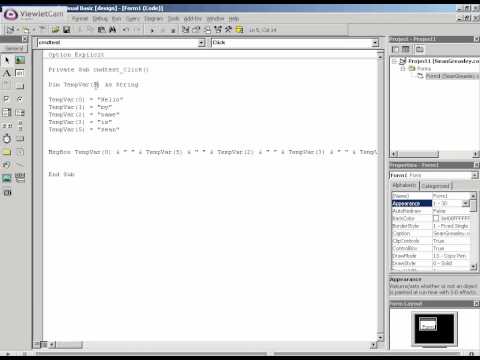This screenshot has height=360, width=480.
Task: Select the Pointer tool in toolbox
Action: pos(6,60)
